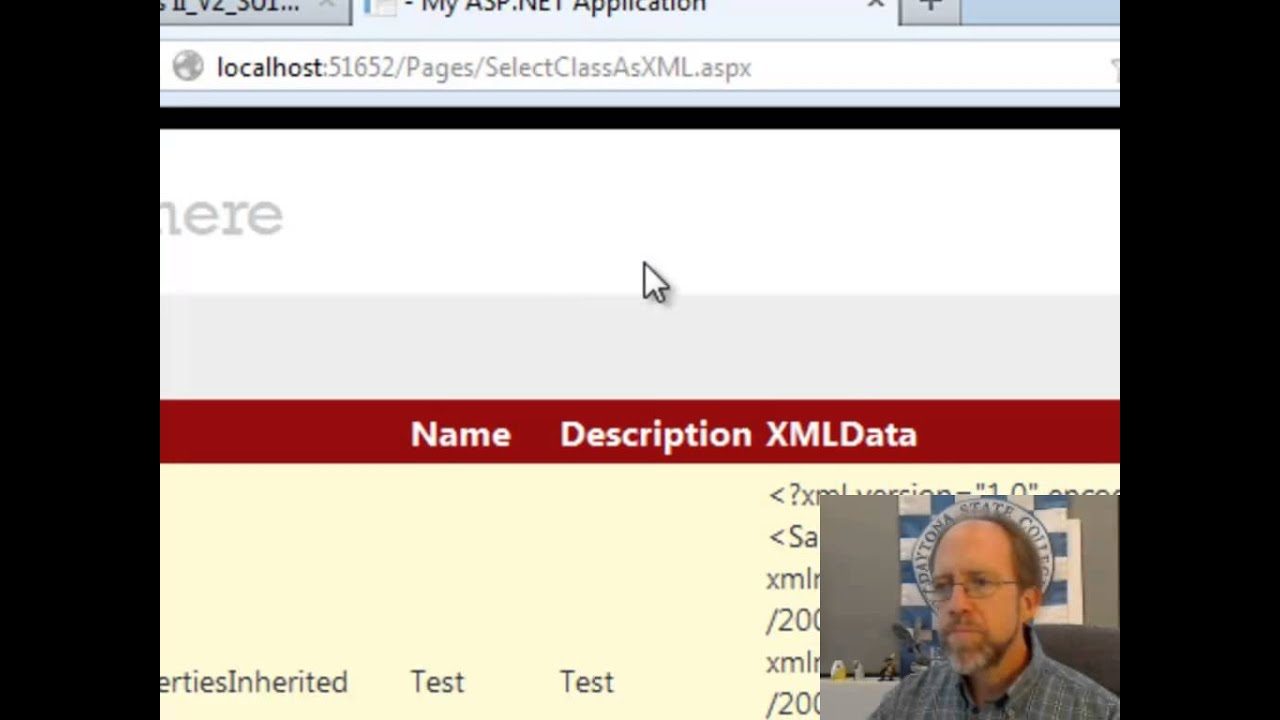Focus the localhost address bar

640,67
